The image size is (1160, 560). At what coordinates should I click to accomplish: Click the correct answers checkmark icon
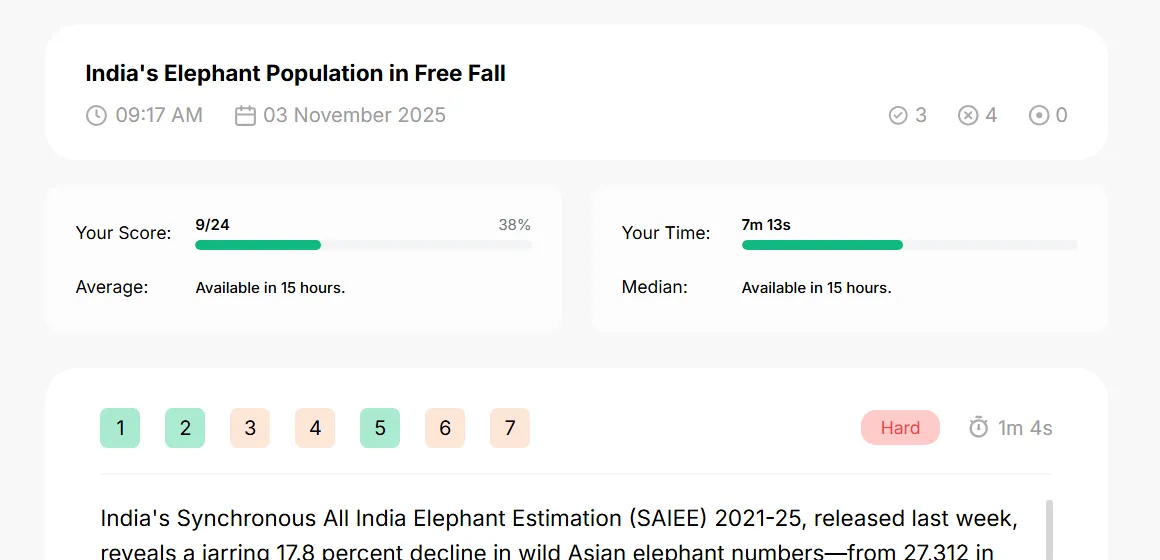point(898,115)
